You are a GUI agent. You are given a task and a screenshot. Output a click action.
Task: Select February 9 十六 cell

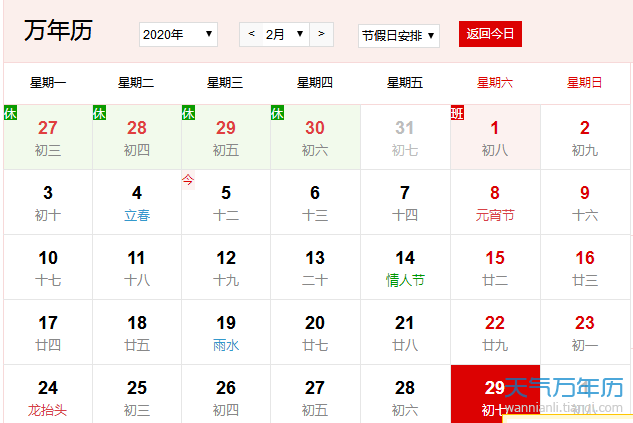pos(585,202)
